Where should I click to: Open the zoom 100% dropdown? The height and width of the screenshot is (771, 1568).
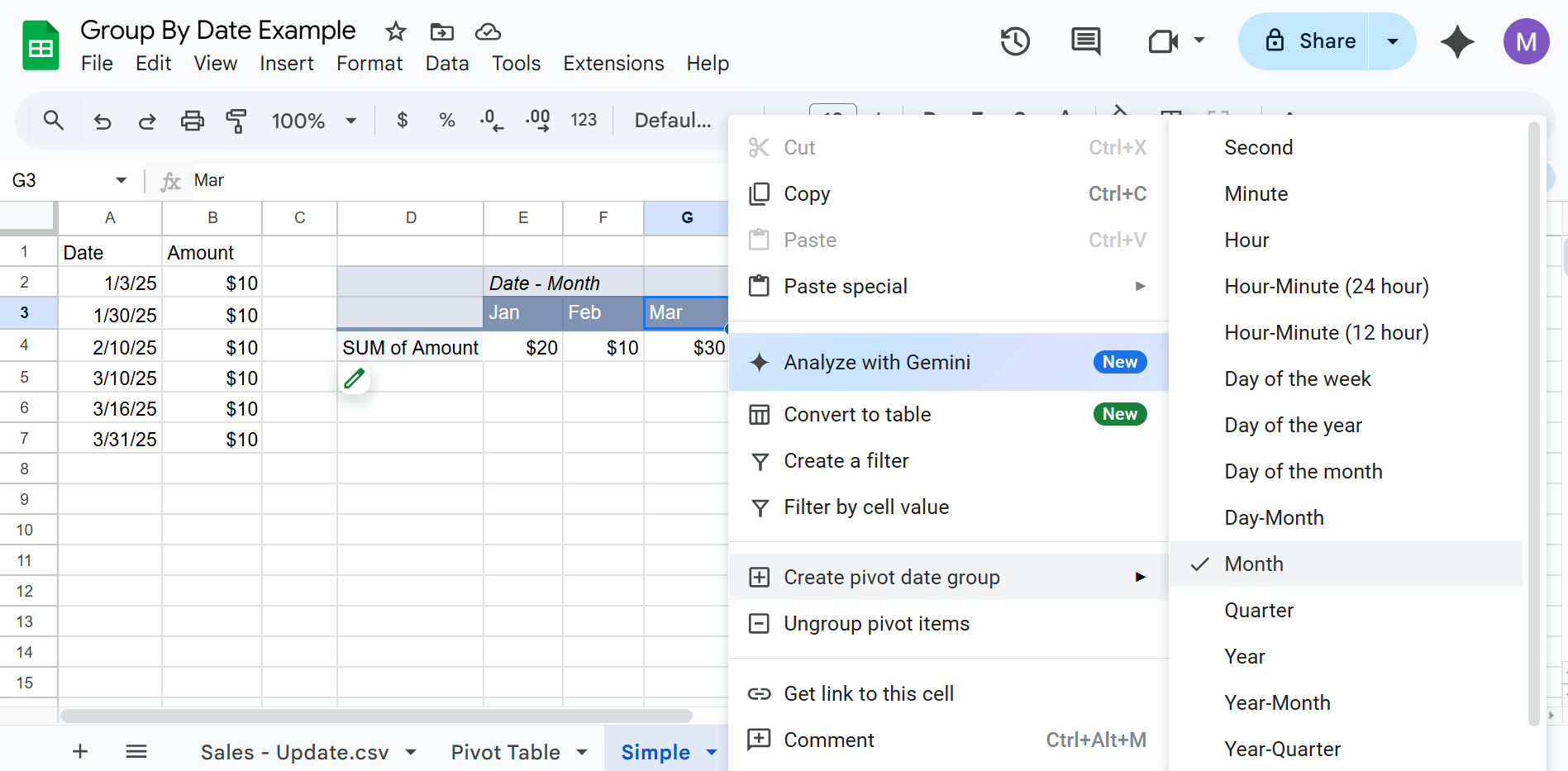tap(314, 121)
